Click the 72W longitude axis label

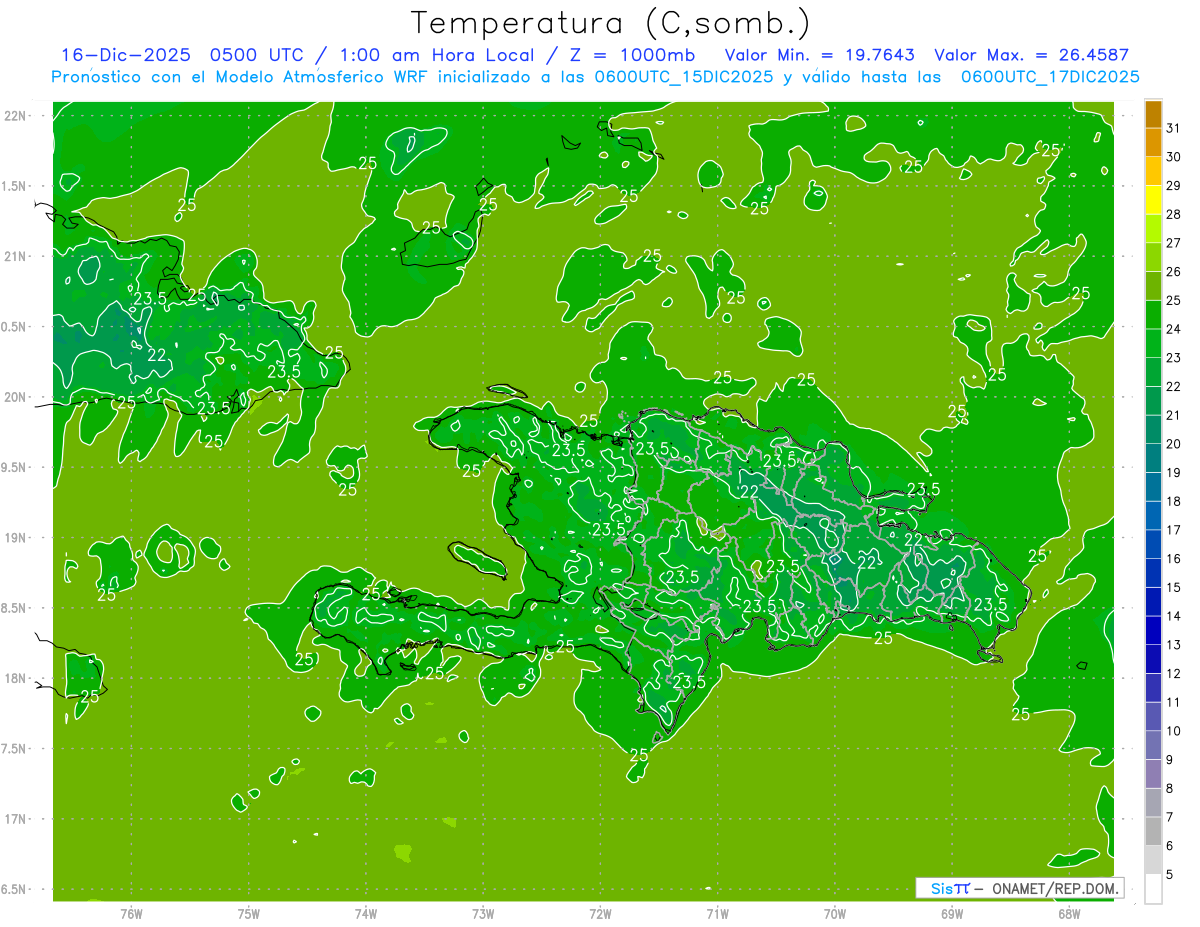[x=600, y=914]
